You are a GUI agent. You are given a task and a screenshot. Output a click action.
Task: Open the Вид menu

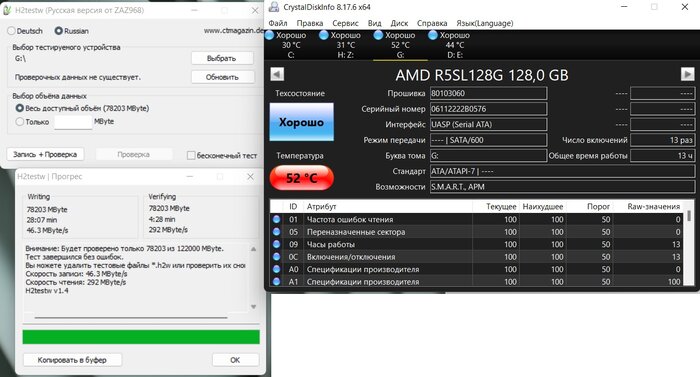tap(374, 23)
